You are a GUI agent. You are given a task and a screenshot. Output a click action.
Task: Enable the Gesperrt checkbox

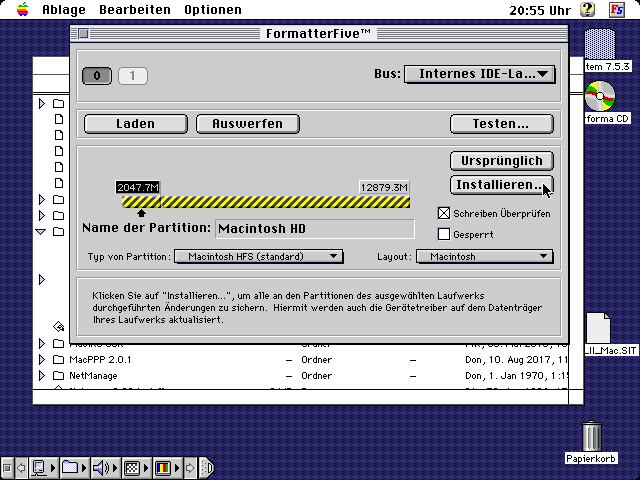445,234
